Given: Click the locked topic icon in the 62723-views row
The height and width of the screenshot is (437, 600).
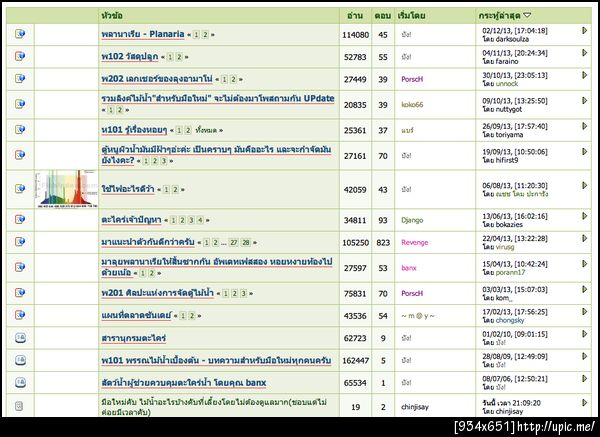Looking at the screenshot, I should 20,338.
